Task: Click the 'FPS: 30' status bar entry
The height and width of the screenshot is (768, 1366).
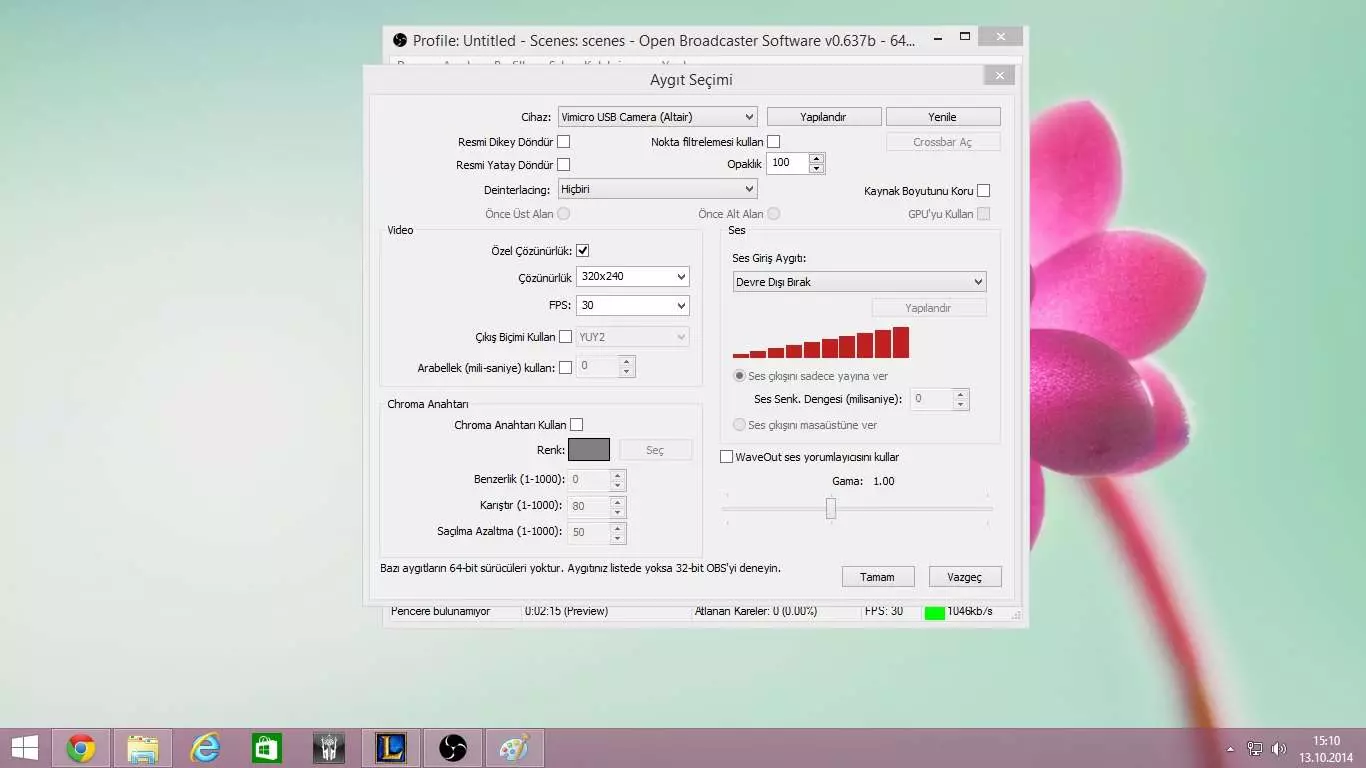Action: click(884, 611)
